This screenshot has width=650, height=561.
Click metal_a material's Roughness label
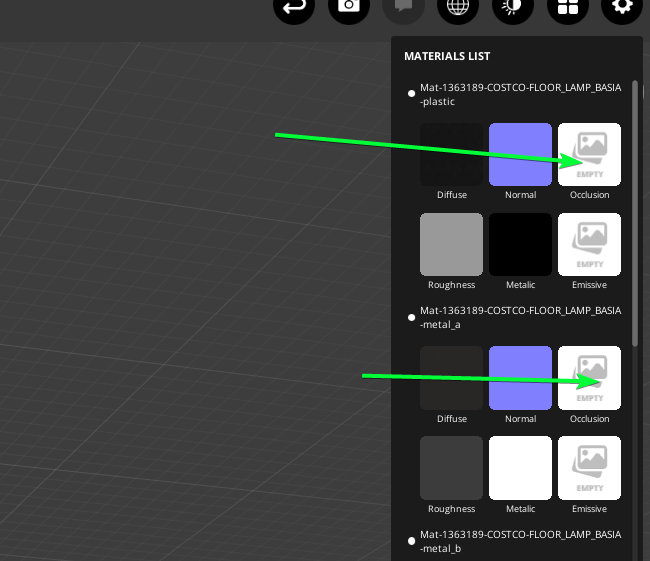tap(451, 509)
